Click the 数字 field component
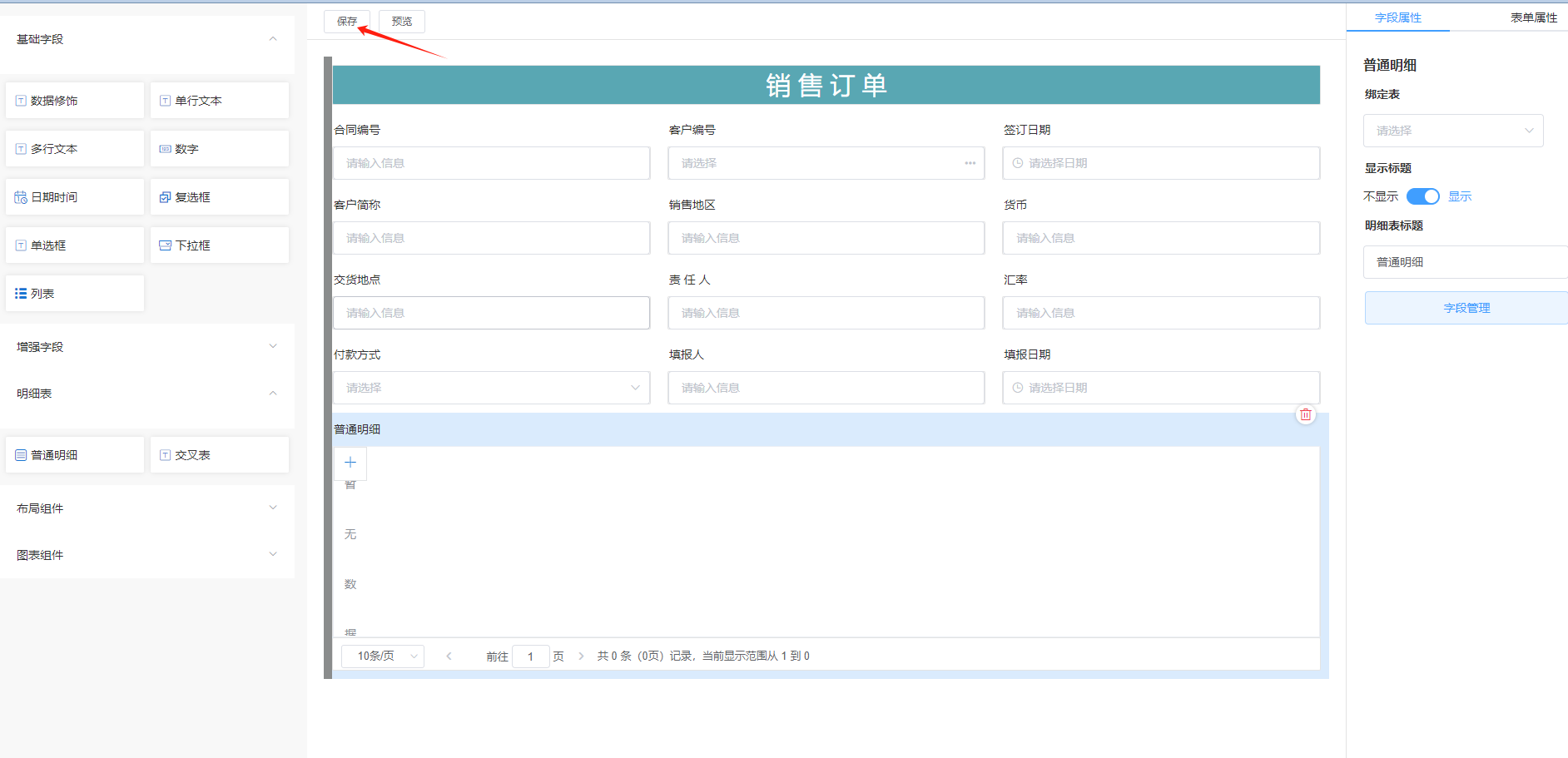This screenshot has width=1568, height=758. [220, 149]
